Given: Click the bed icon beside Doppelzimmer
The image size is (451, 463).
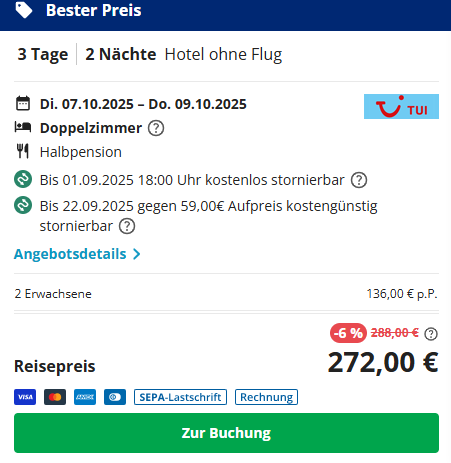Looking at the screenshot, I should tap(23, 127).
